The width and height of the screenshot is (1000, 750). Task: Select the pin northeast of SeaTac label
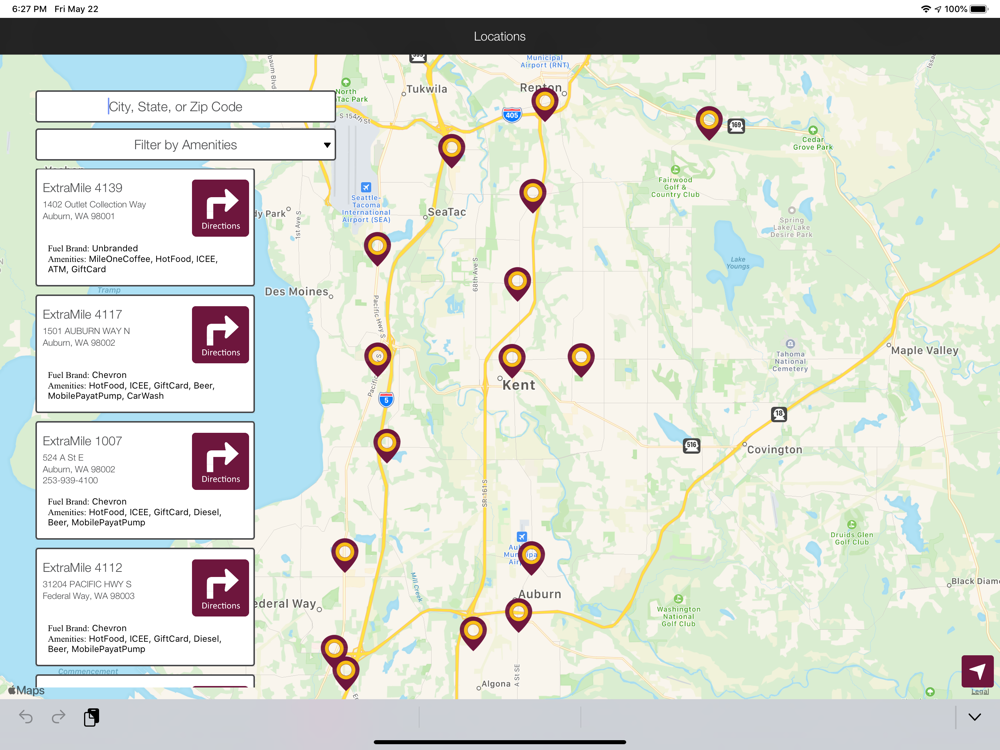tap(533, 195)
